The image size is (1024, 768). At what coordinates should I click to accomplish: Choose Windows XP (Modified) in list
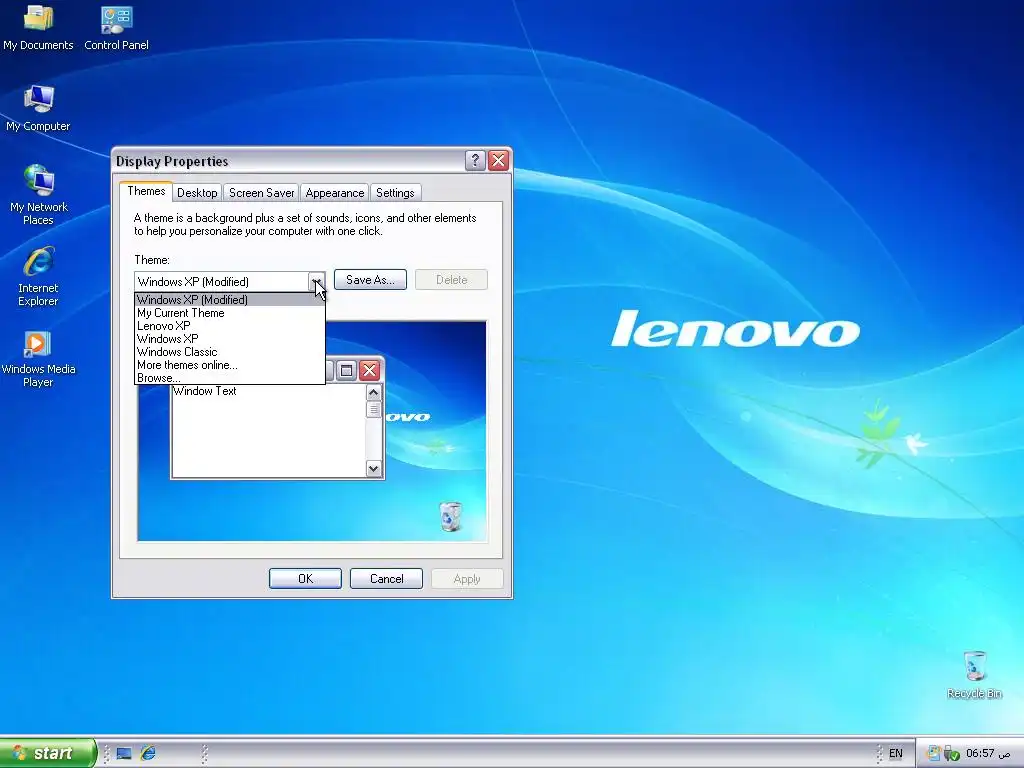coord(229,300)
